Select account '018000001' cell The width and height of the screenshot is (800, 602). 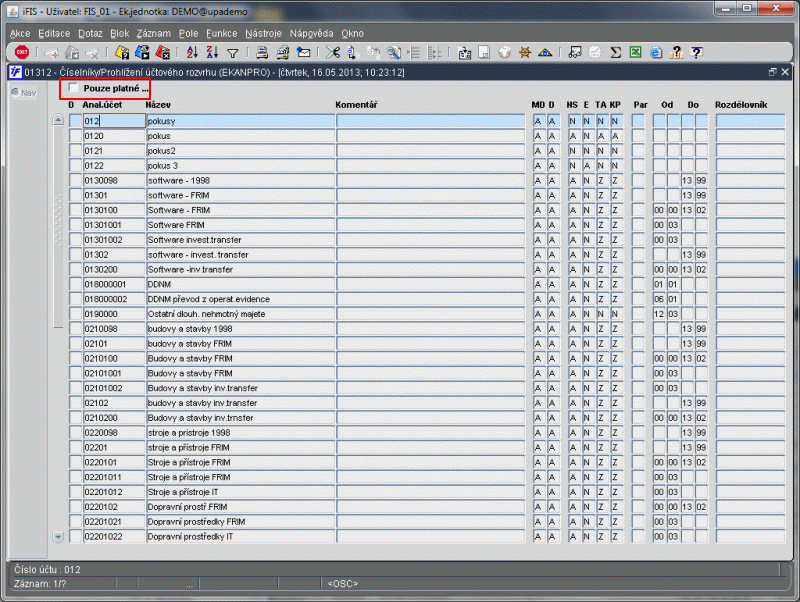pos(114,284)
